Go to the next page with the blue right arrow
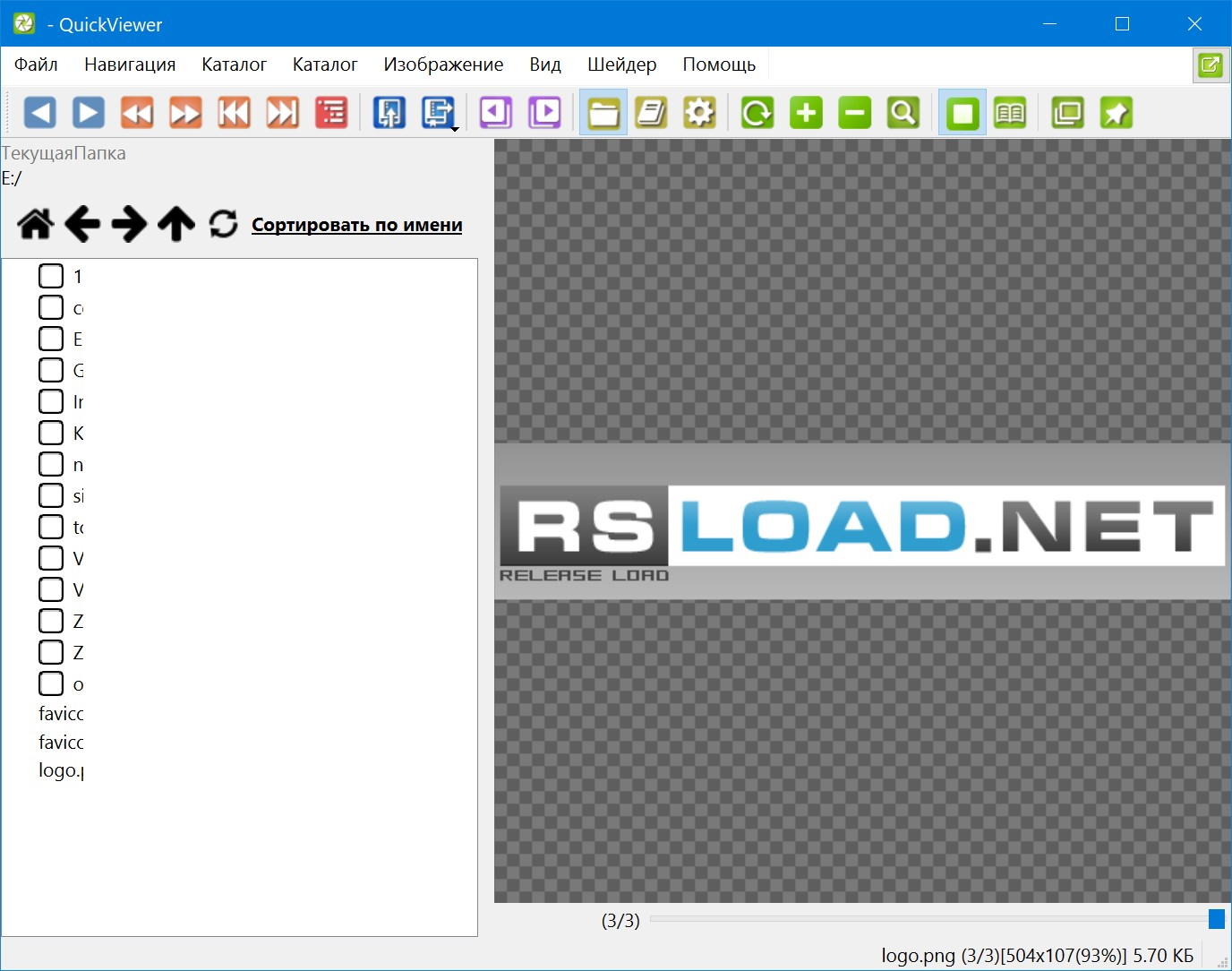 (88, 113)
